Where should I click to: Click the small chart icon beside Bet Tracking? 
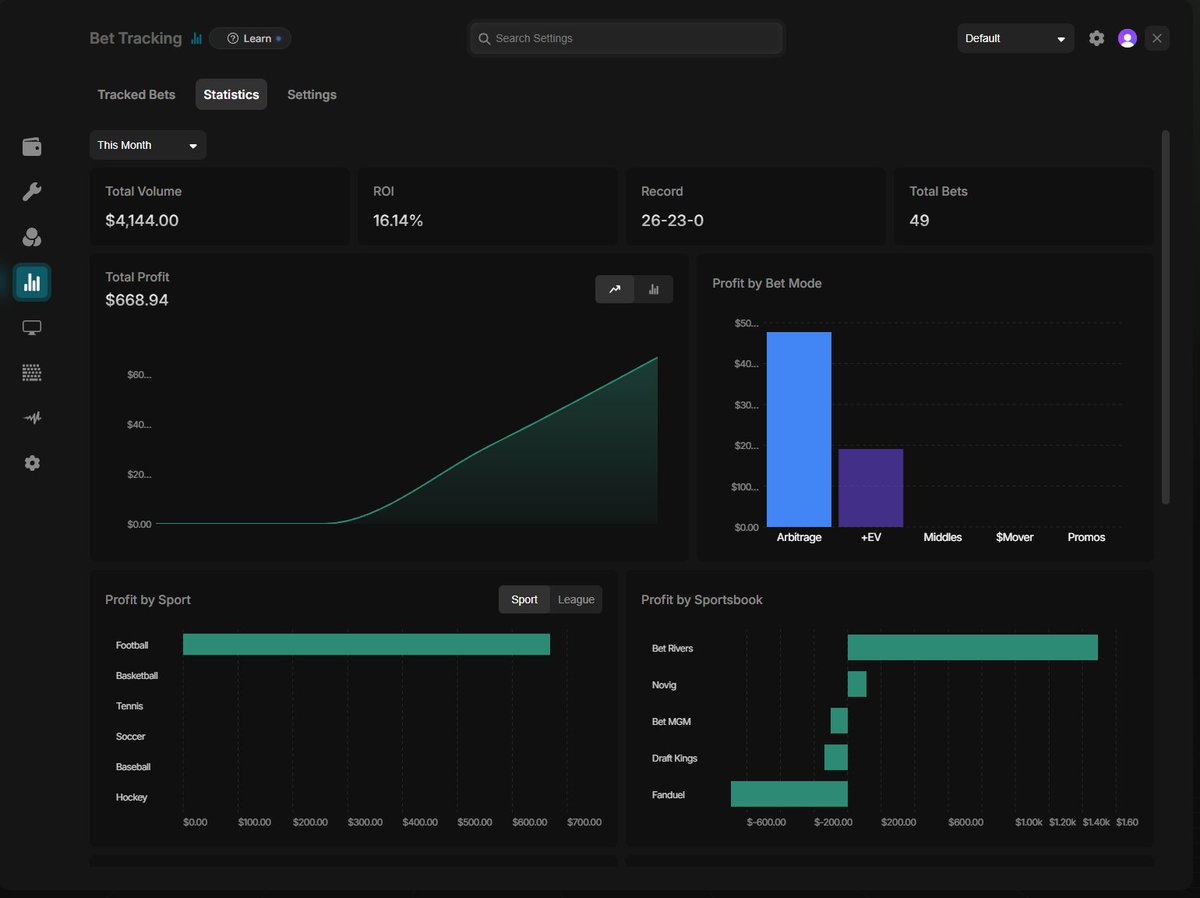(196, 38)
